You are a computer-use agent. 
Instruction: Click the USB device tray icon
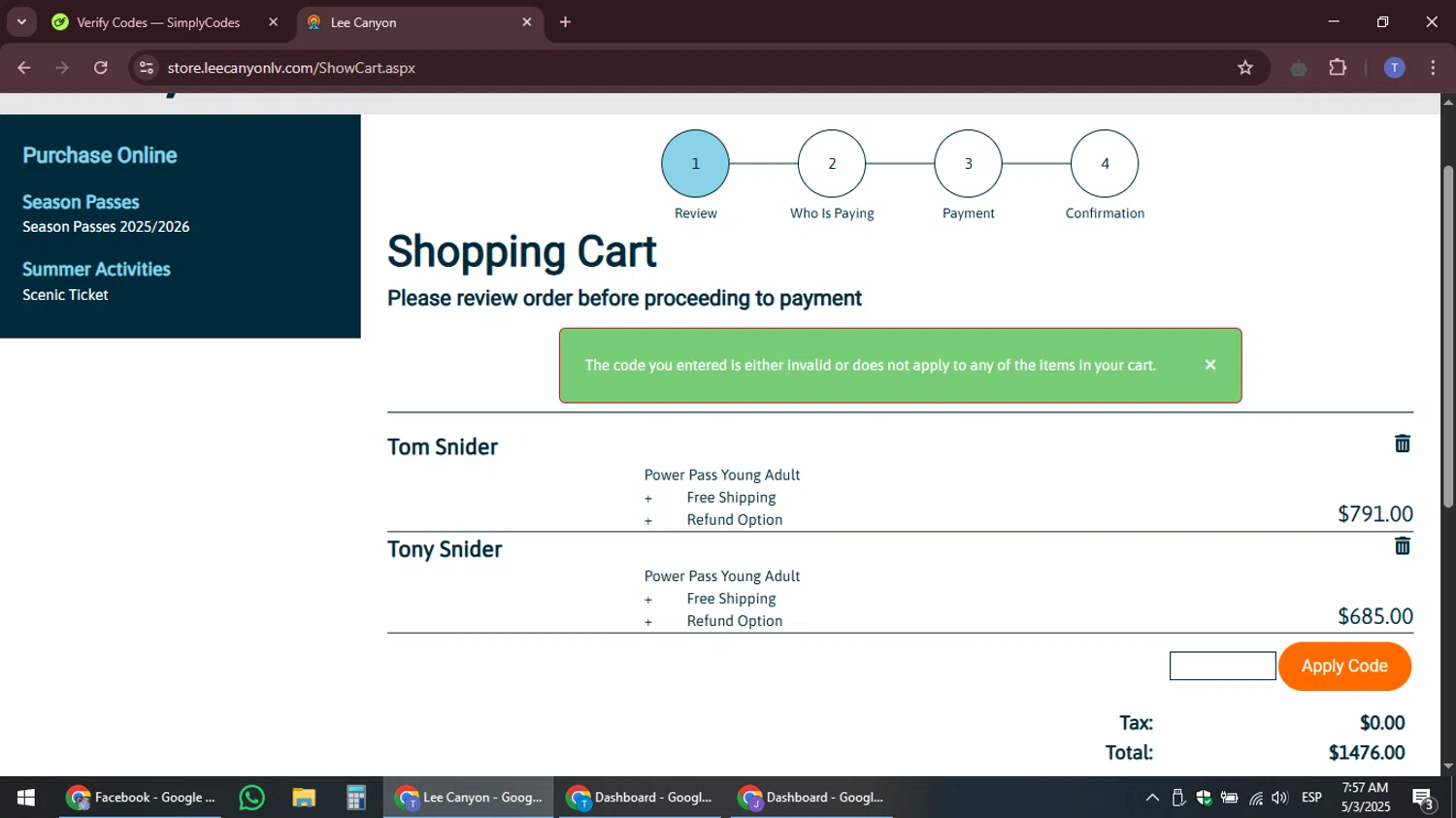pyautogui.click(x=1178, y=798)
